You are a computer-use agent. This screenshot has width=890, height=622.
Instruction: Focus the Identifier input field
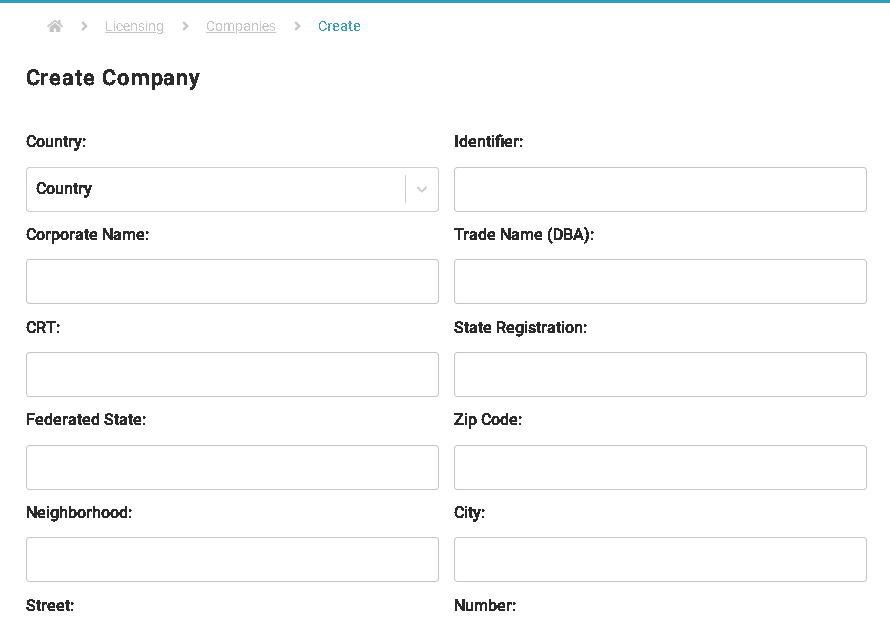[x=659, y=189]
